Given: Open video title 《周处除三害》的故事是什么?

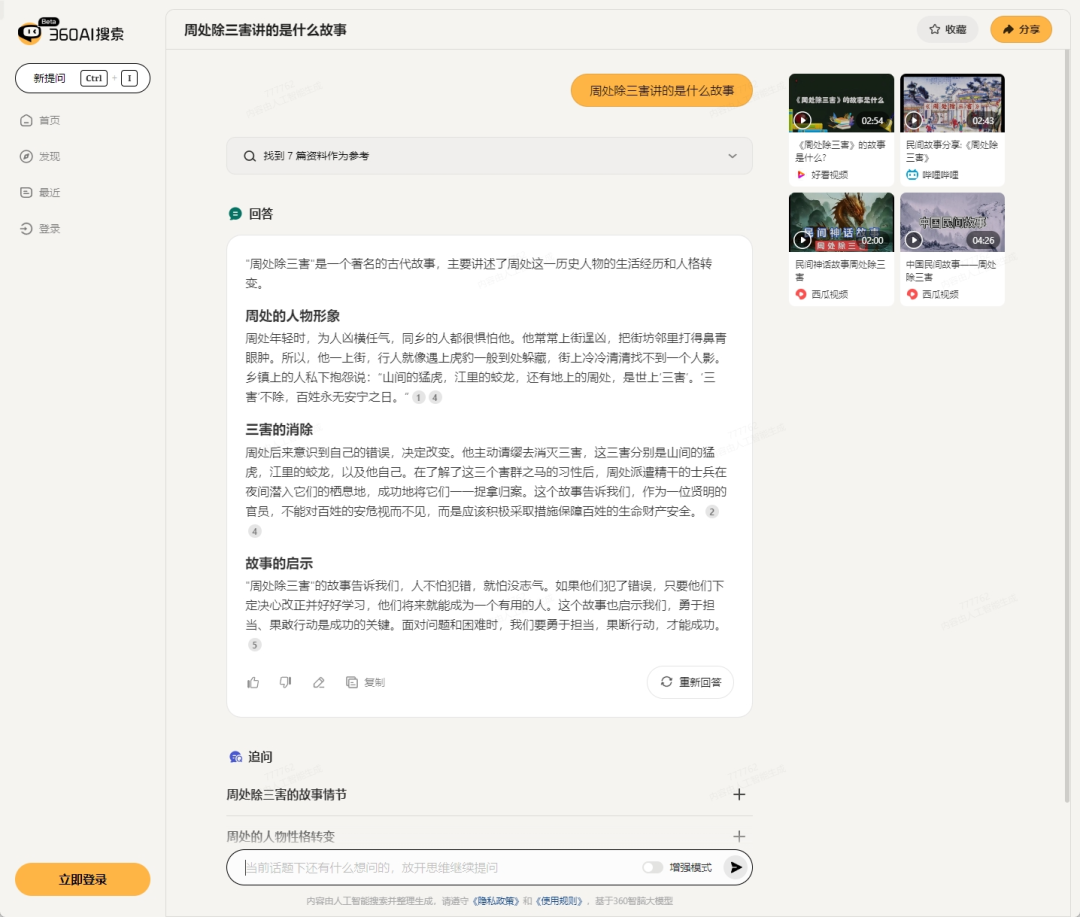Looking at the screenshot, I should (840, 151).
